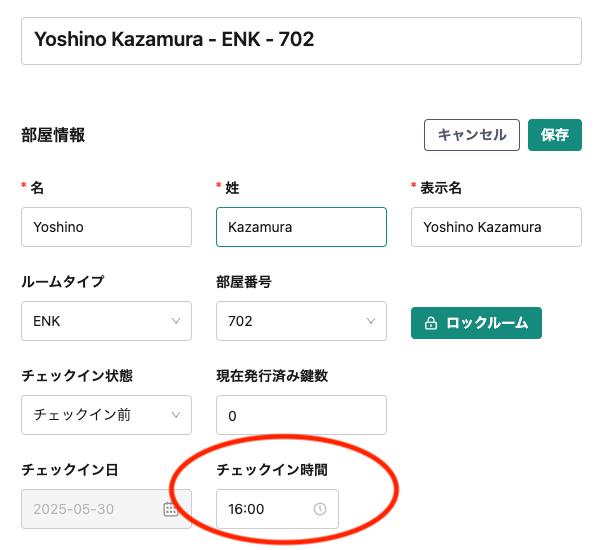Select the 表示名 field with Yoshino Kazamura
The width and height of the screenshot is (611, 550).
pos(496,227)
